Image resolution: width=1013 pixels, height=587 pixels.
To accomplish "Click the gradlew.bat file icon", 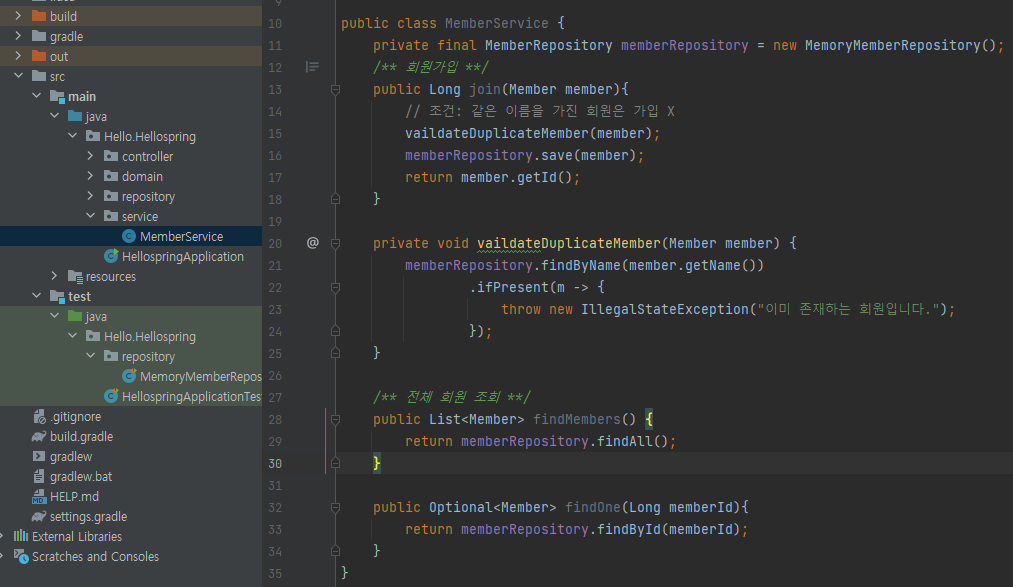I will tap(39, 477).
